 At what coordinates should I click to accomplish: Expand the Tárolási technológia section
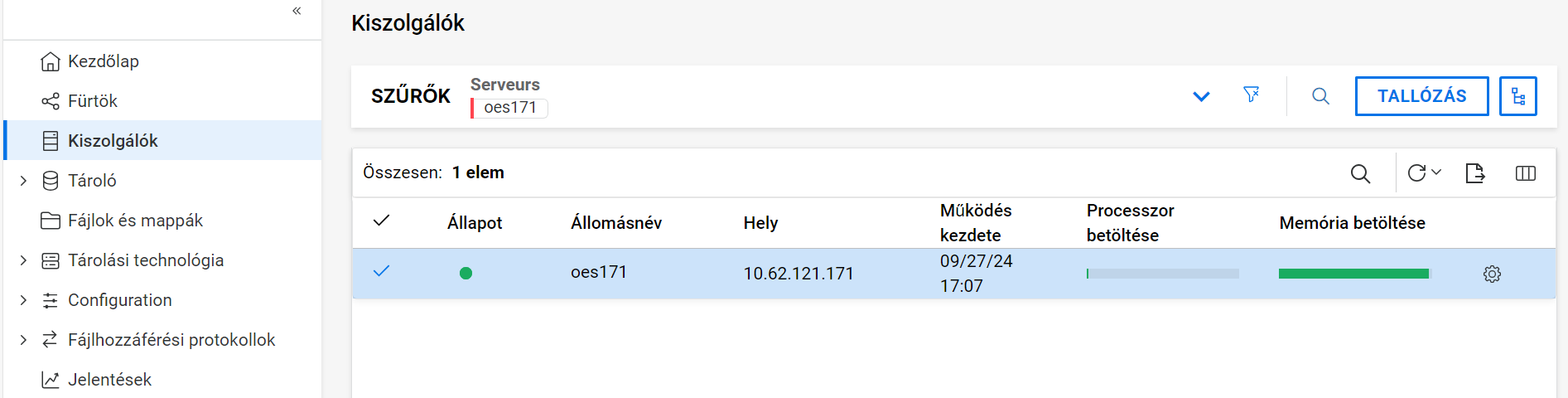point(23,260)
